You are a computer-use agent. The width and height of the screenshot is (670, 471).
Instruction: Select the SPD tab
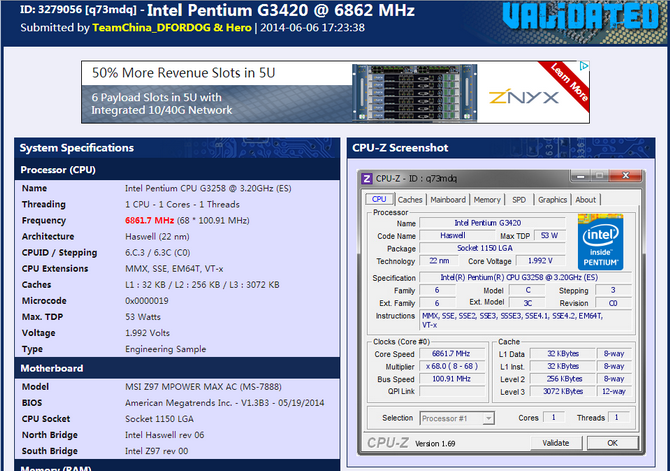pyautogui.click(x=519, y=199)
